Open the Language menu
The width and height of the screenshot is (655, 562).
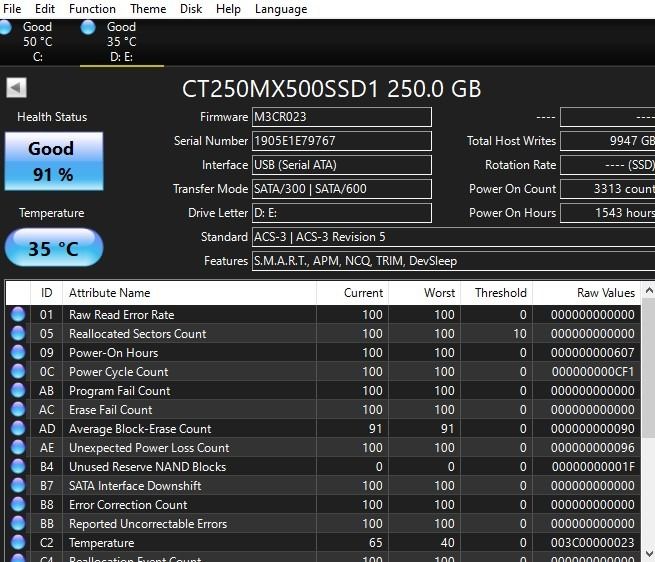pos(281,9)
